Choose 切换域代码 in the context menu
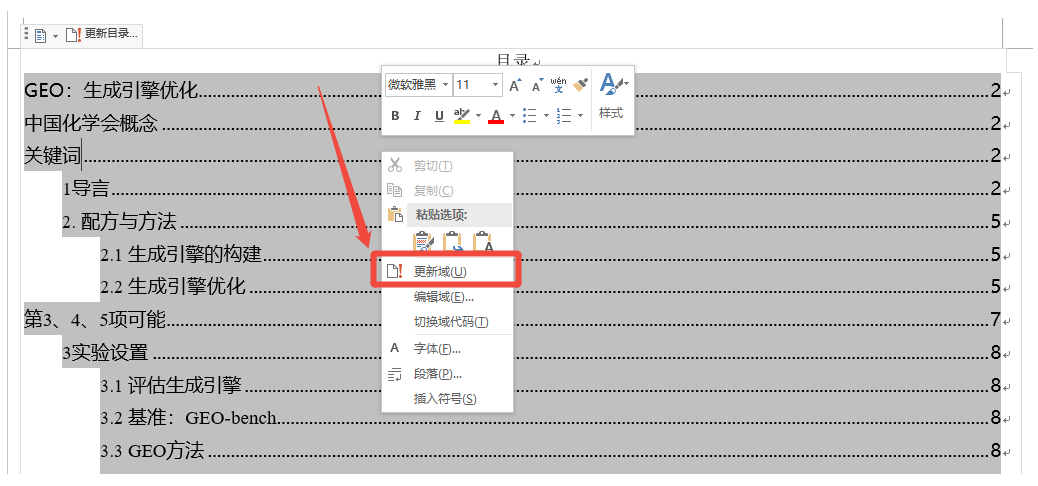Image resolution: width=1038 pixels, height=486 pixels. coord(450,321)
